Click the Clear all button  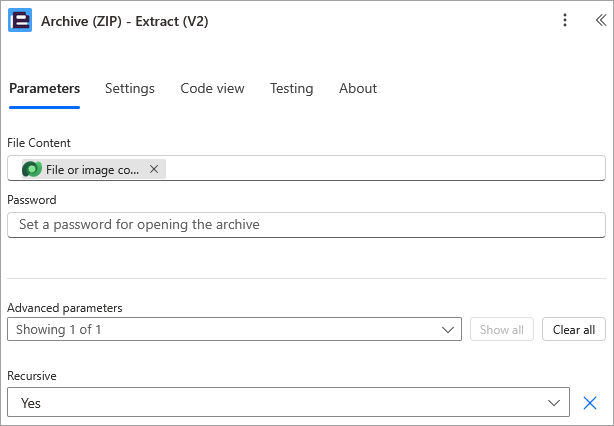574,329
